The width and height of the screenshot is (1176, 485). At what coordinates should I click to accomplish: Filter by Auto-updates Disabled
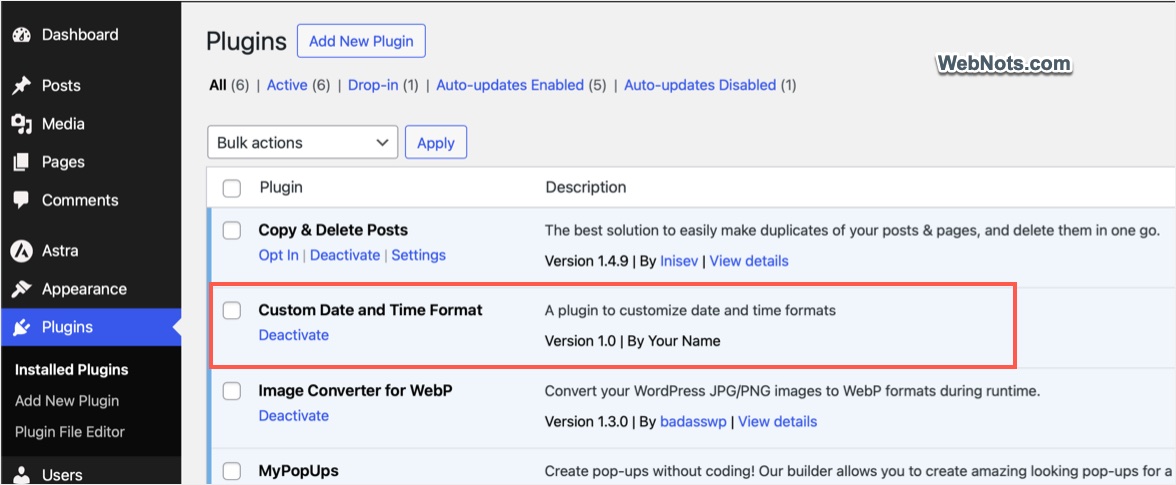[700, 85]
